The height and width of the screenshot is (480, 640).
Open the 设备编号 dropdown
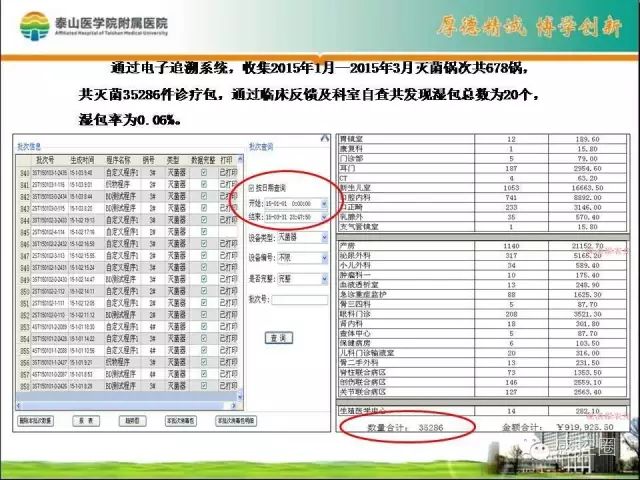324,258
